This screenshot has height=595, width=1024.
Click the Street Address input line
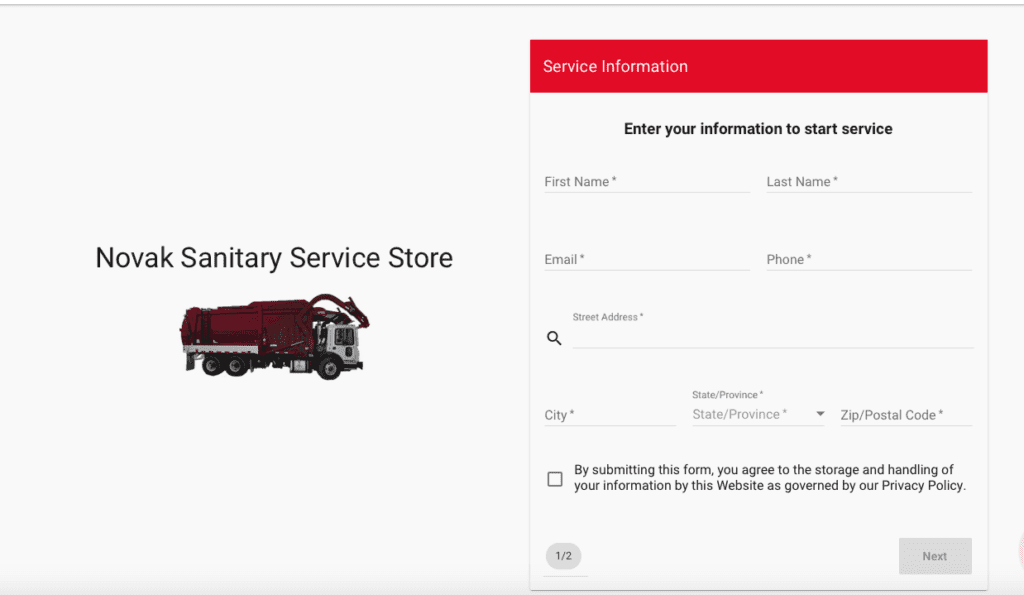pyautogui.click(x=772, y=337)
